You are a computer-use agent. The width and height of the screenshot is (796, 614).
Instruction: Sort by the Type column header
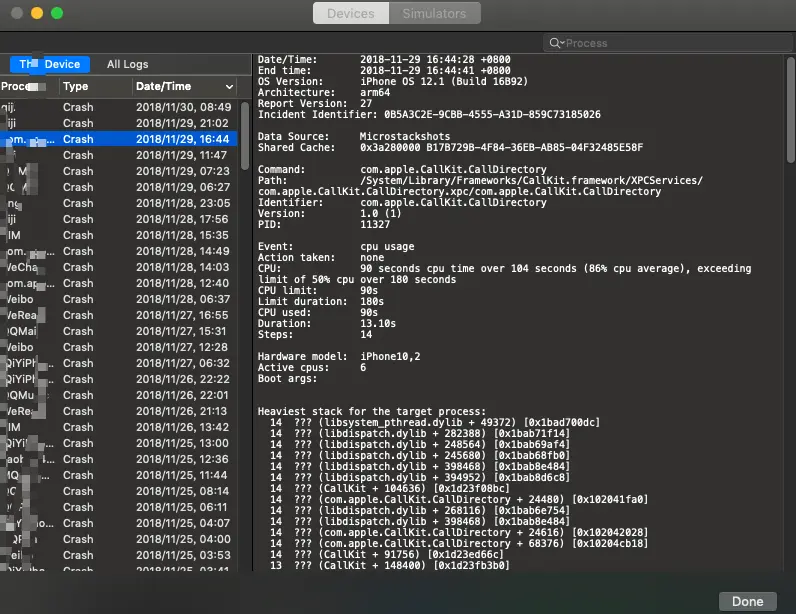95,86
